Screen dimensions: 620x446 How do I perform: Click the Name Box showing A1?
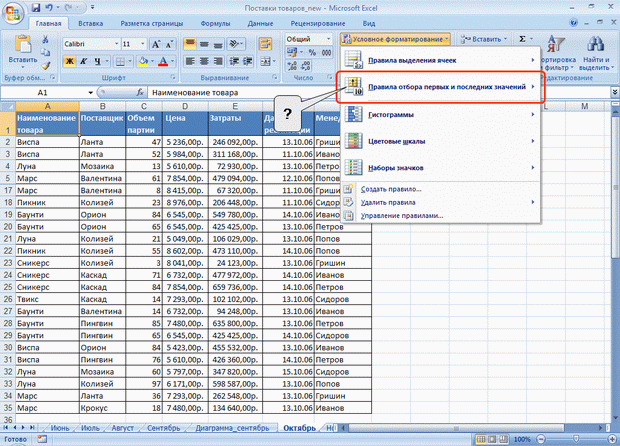tap(47, 93)
